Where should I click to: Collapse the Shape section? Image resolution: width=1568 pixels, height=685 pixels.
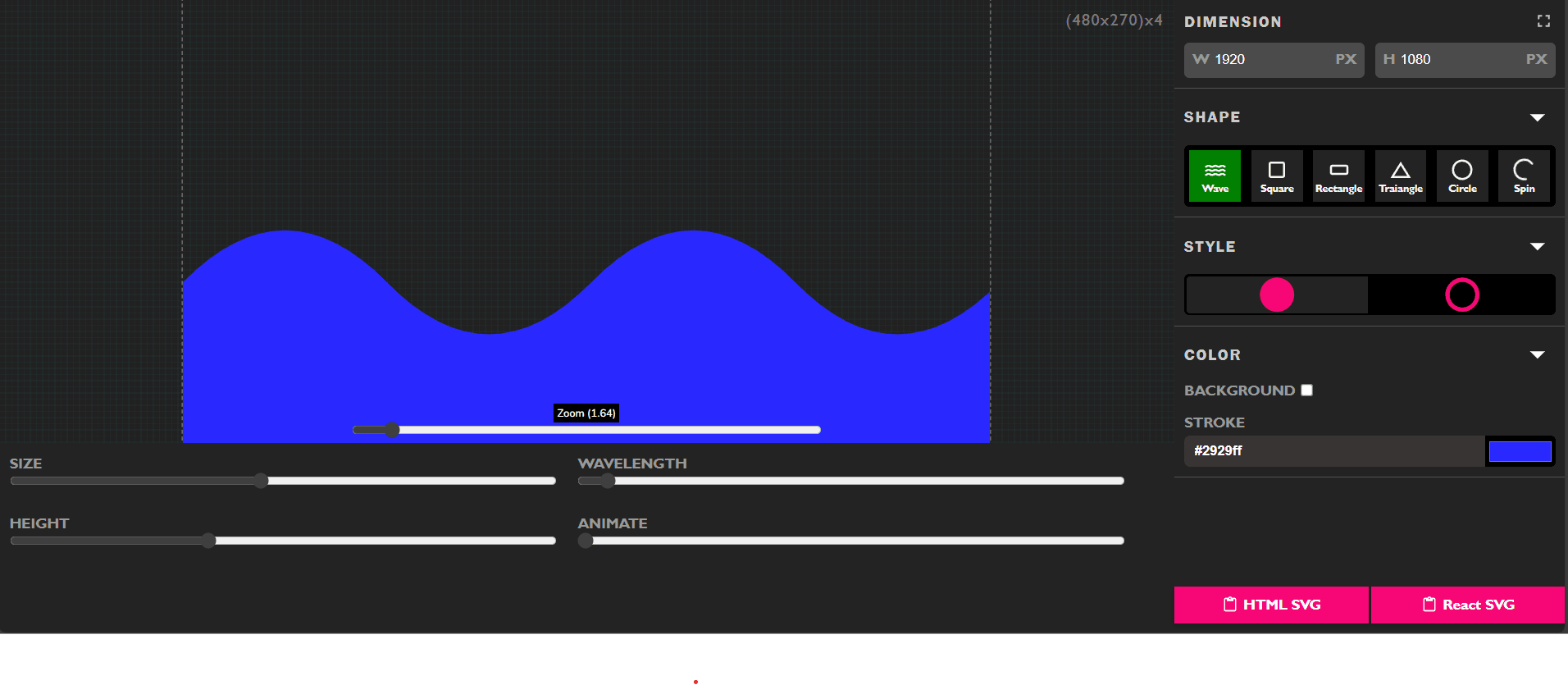1538,117
